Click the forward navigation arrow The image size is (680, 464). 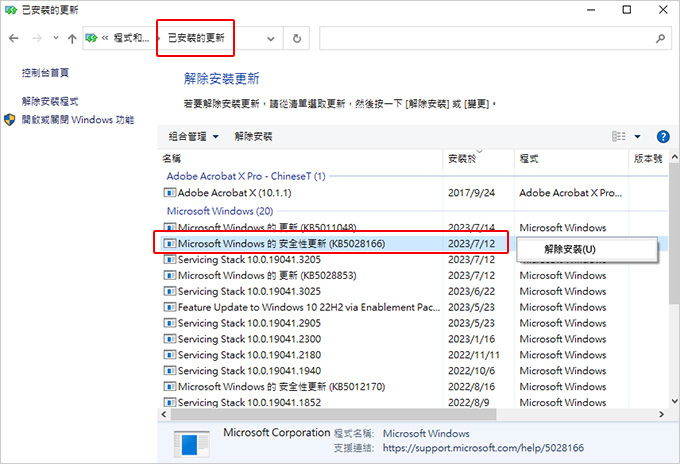(37, 38)
